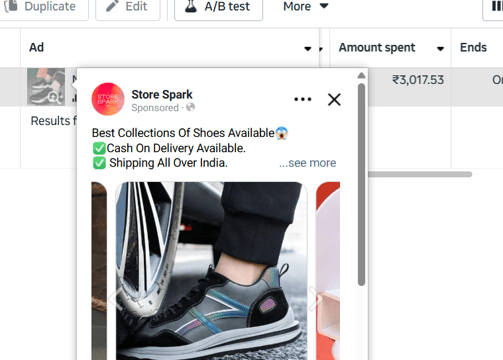Go to previous carousel card arrow

(x=115, y=298)
